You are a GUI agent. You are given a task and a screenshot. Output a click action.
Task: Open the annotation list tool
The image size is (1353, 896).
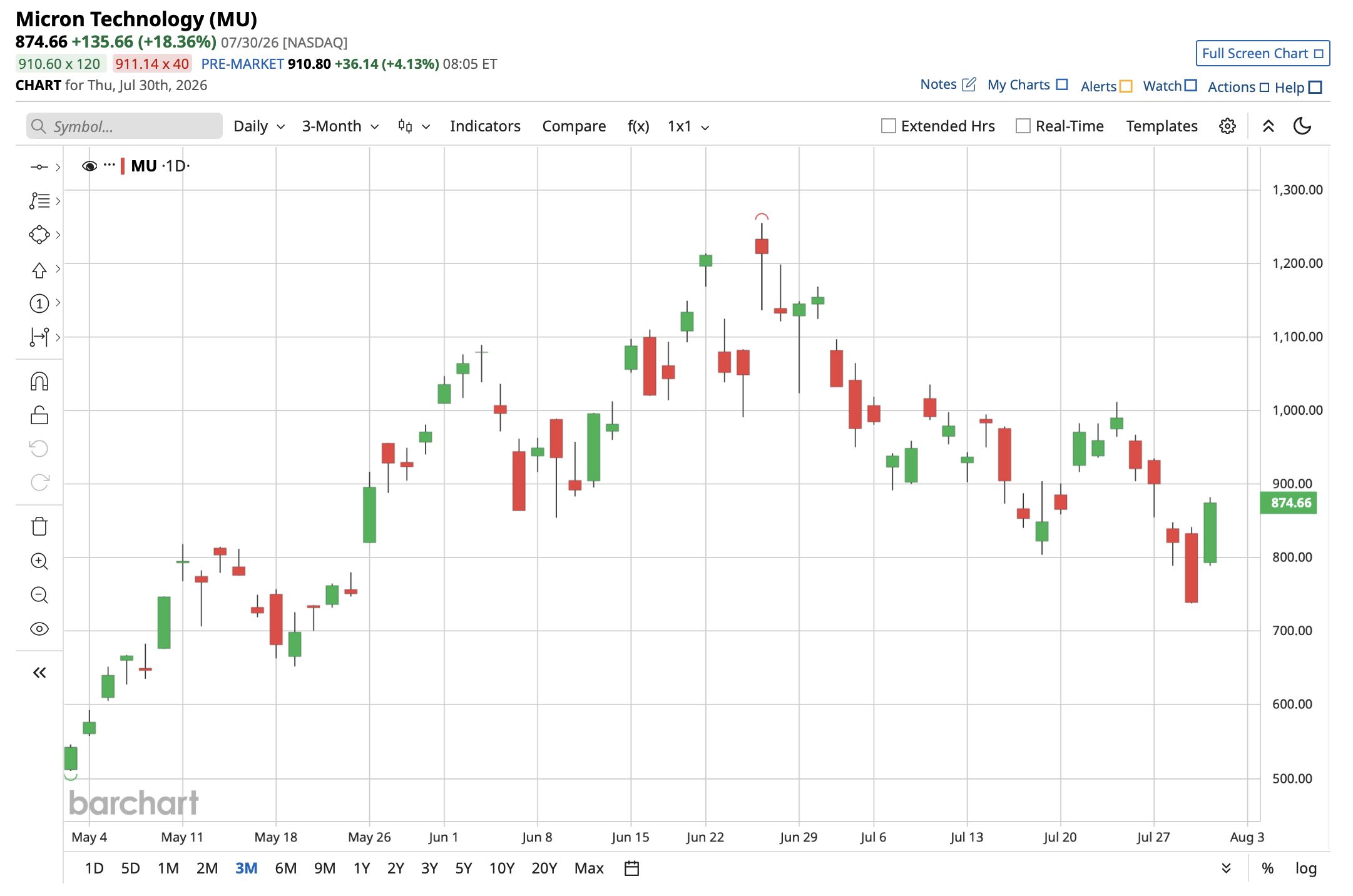pos(39,201)
